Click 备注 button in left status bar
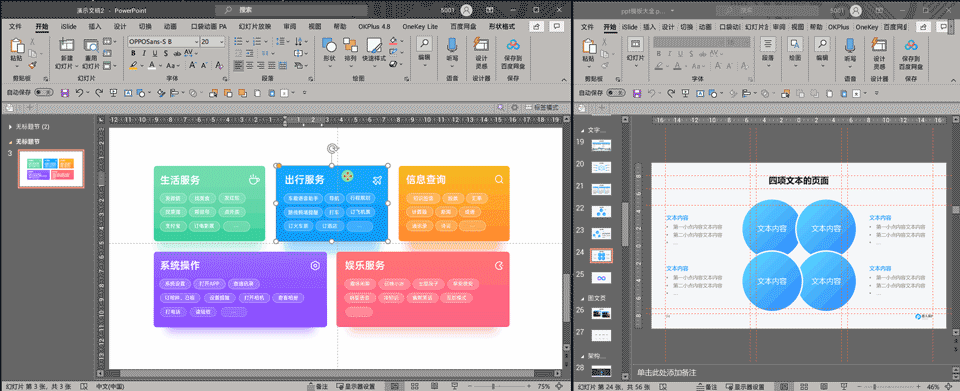The height and width of the screenshot is (391, 960). 318,386
